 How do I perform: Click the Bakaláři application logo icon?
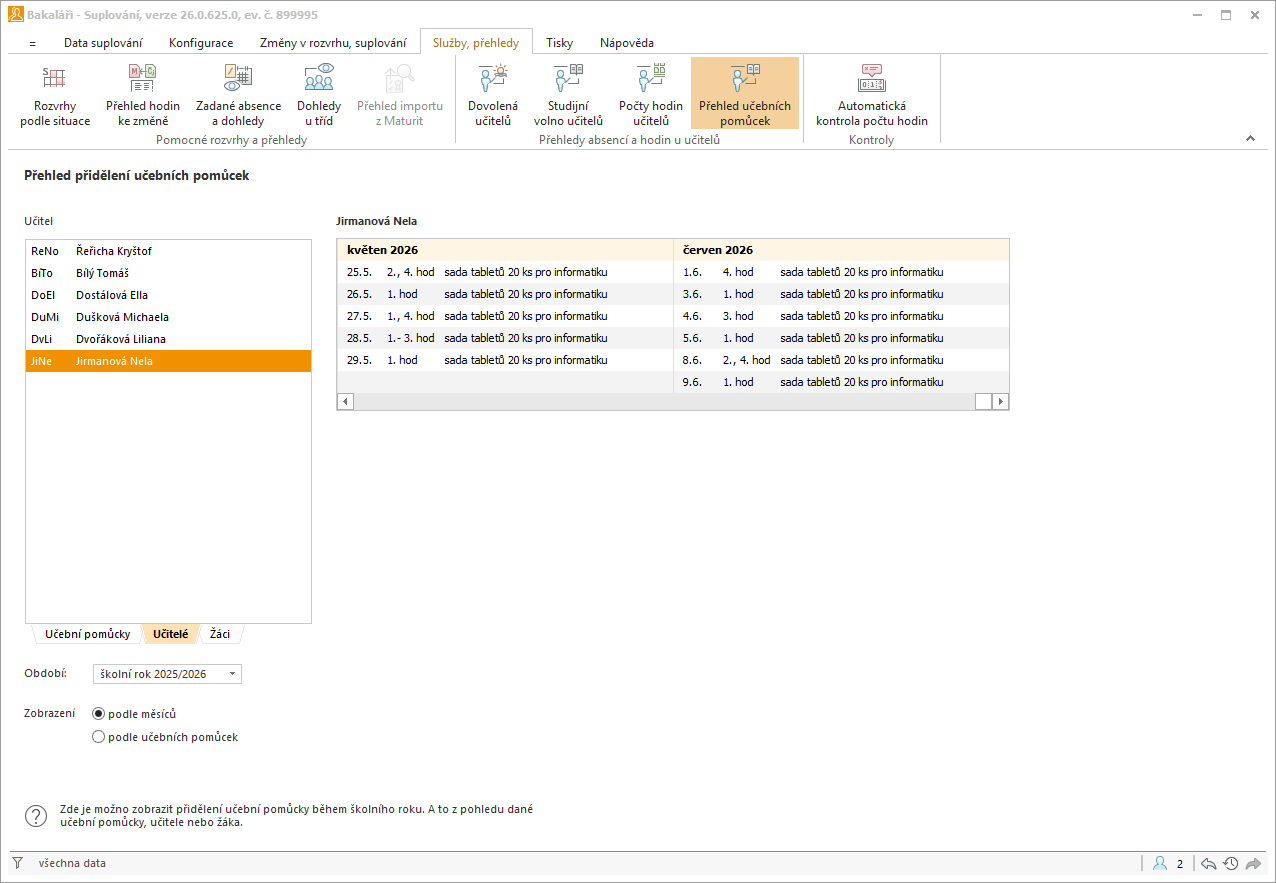15,15
